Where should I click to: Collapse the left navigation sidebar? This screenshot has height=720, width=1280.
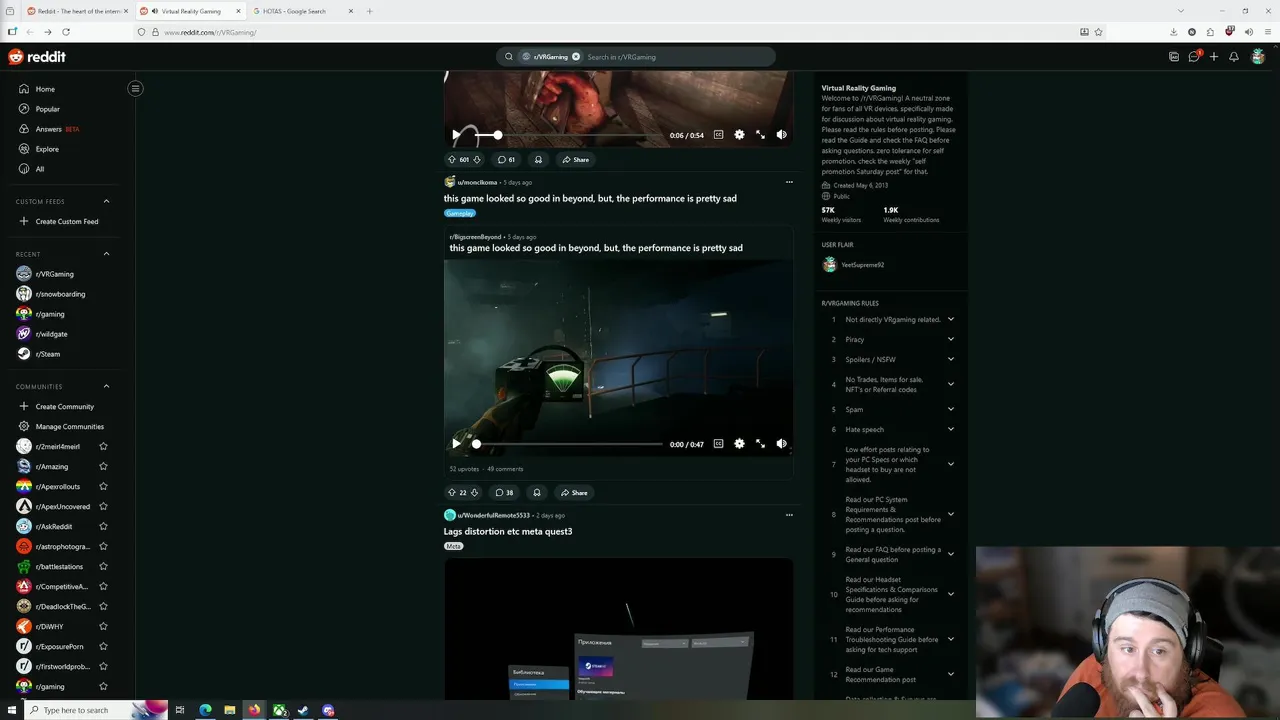pyautogui.click(x=135, y=88)
